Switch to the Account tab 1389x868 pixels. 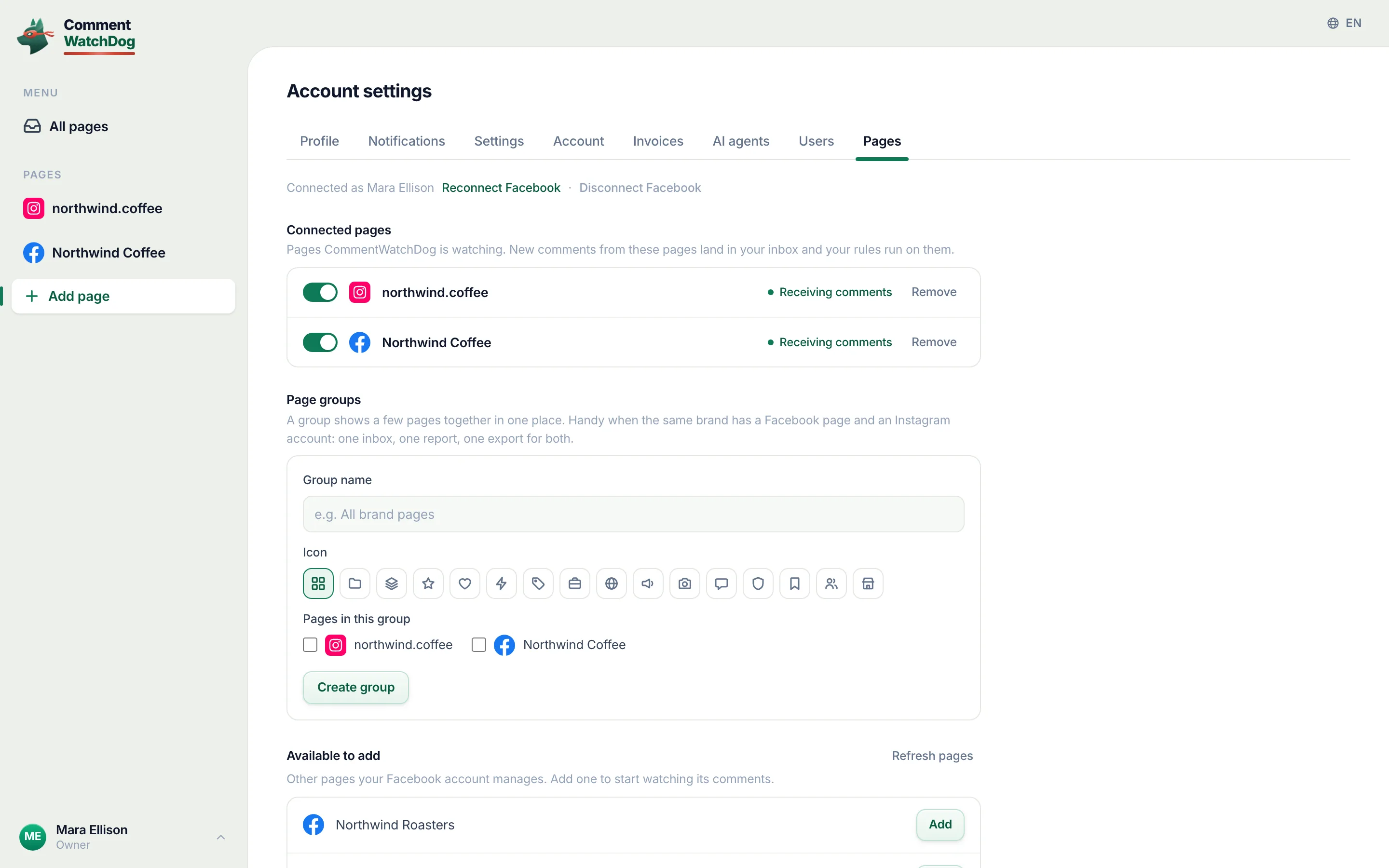click(578, 141)
